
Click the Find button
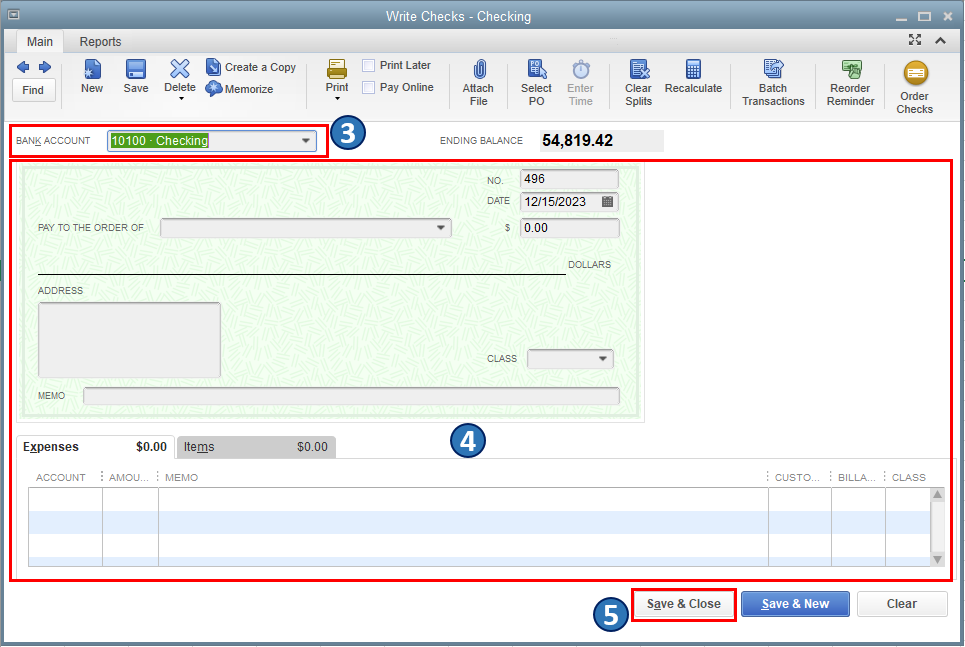(33, 90)
